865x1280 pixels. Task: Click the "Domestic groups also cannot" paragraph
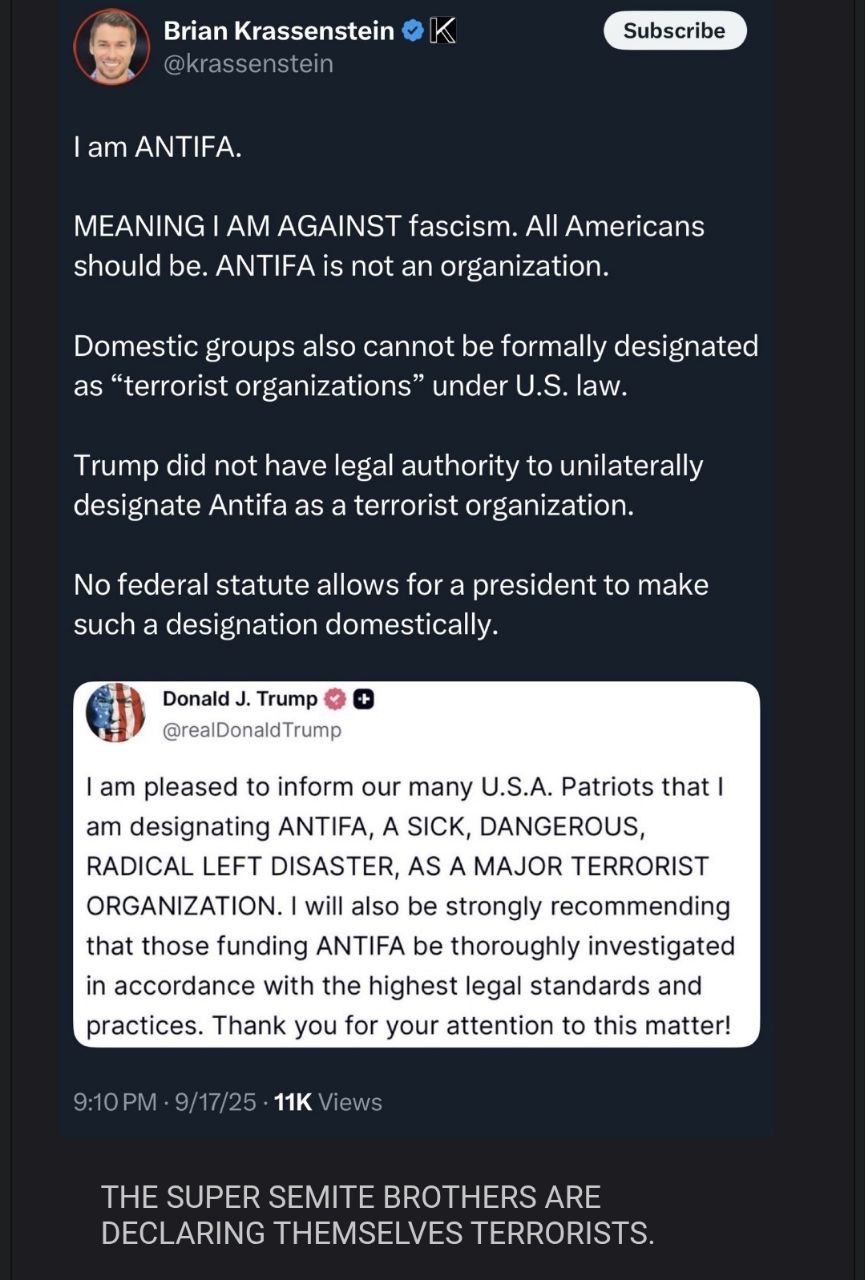pyautogui.click(x=416, y=366)
